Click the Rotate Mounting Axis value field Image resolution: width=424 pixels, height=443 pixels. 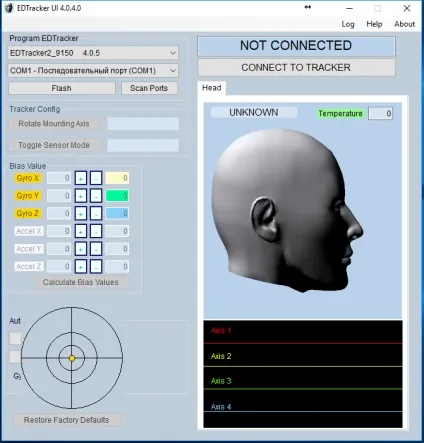(143, 124)
